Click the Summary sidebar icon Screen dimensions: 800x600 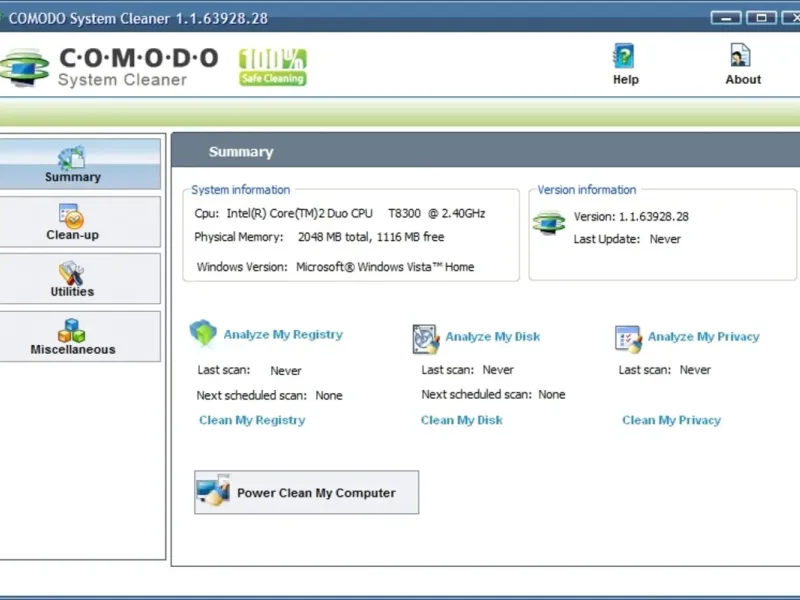tap(71, 158)
